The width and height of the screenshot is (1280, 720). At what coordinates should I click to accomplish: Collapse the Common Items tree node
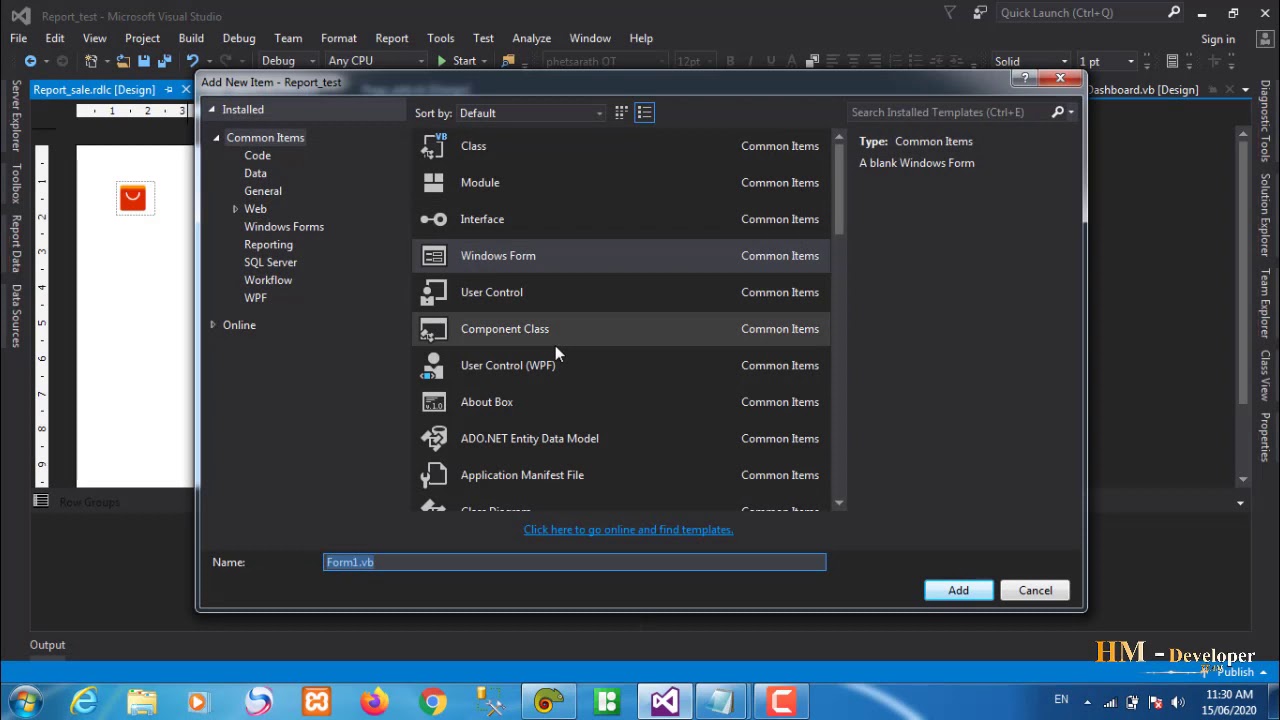(217, 138)
